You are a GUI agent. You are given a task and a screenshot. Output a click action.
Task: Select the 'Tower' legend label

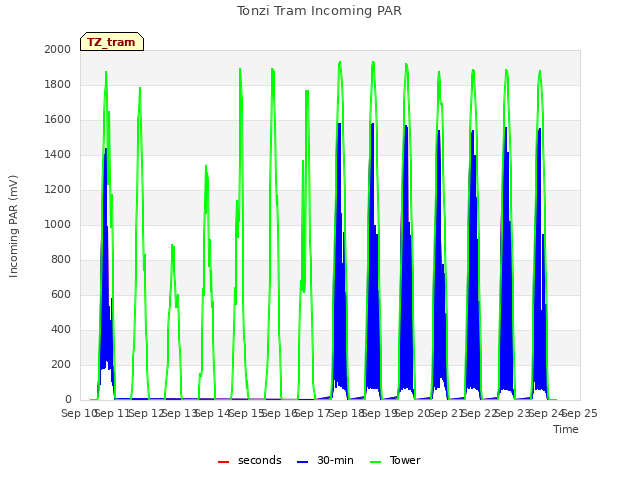(x=405, y=460)
